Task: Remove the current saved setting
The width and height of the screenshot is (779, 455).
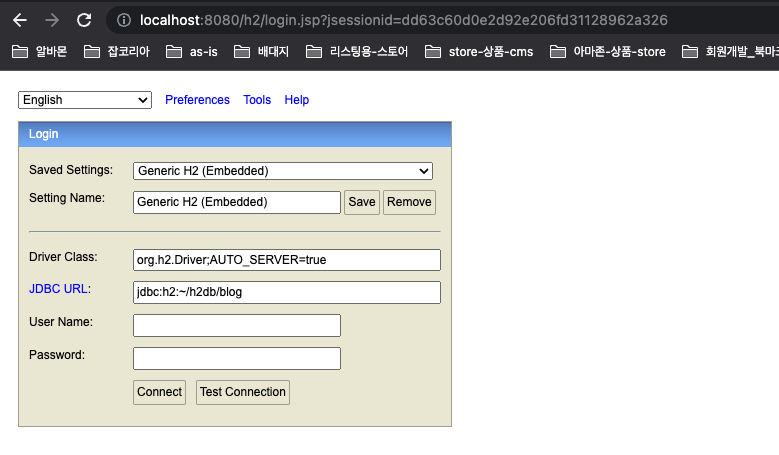Action: [x=409, y=202]
